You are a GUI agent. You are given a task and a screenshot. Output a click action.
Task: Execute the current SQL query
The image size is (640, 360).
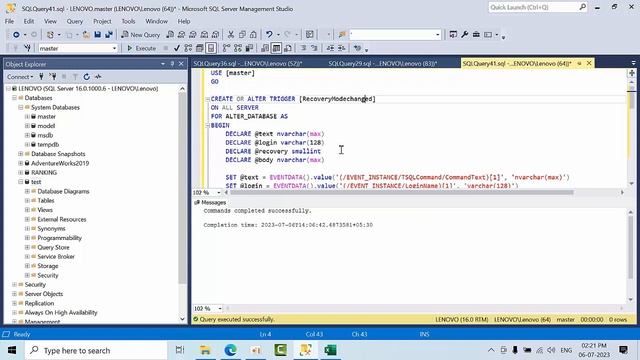[141, 48]
